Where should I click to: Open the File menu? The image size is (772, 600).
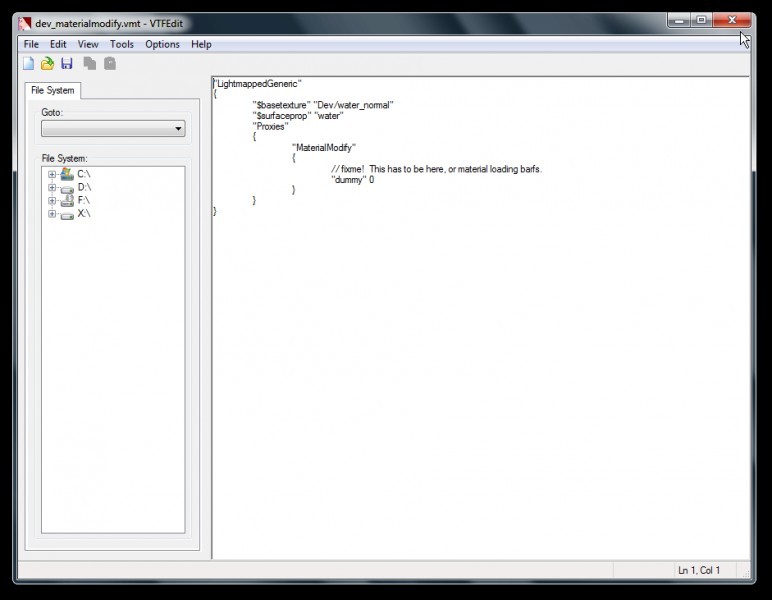[31, 44]
